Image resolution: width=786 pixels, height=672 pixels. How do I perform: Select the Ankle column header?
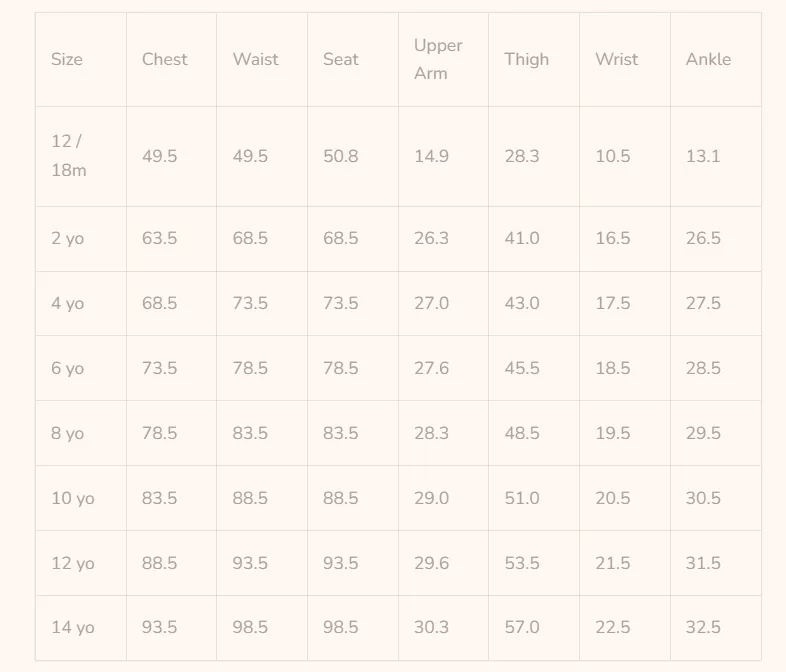click(716, 60)
